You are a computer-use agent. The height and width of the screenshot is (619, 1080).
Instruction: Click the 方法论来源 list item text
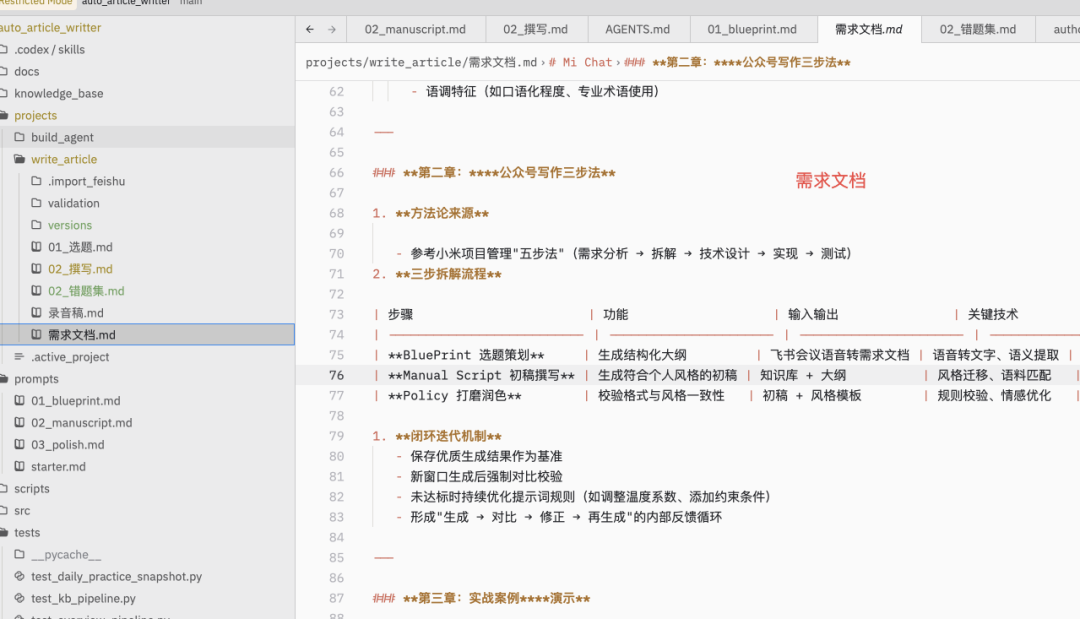tap(442, 213)
